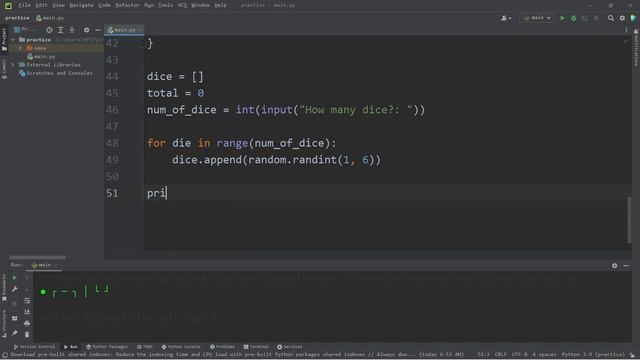Clear all Run console output with trash icon
The width and height of the screenshot is (640, 360).
[27, 334]
